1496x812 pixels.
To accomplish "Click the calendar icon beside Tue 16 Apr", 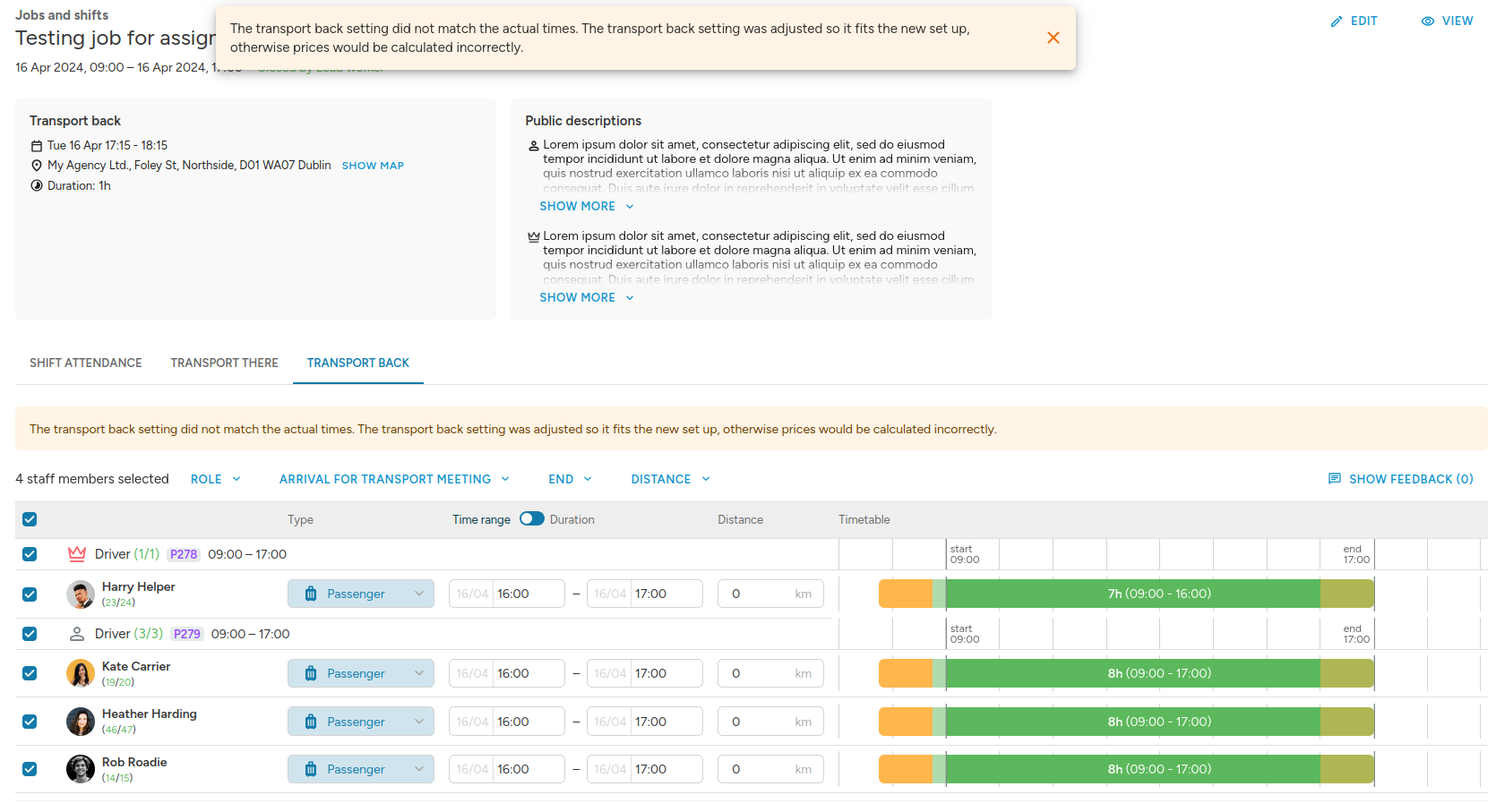I will pyautogui.click(x=37, y=146).
